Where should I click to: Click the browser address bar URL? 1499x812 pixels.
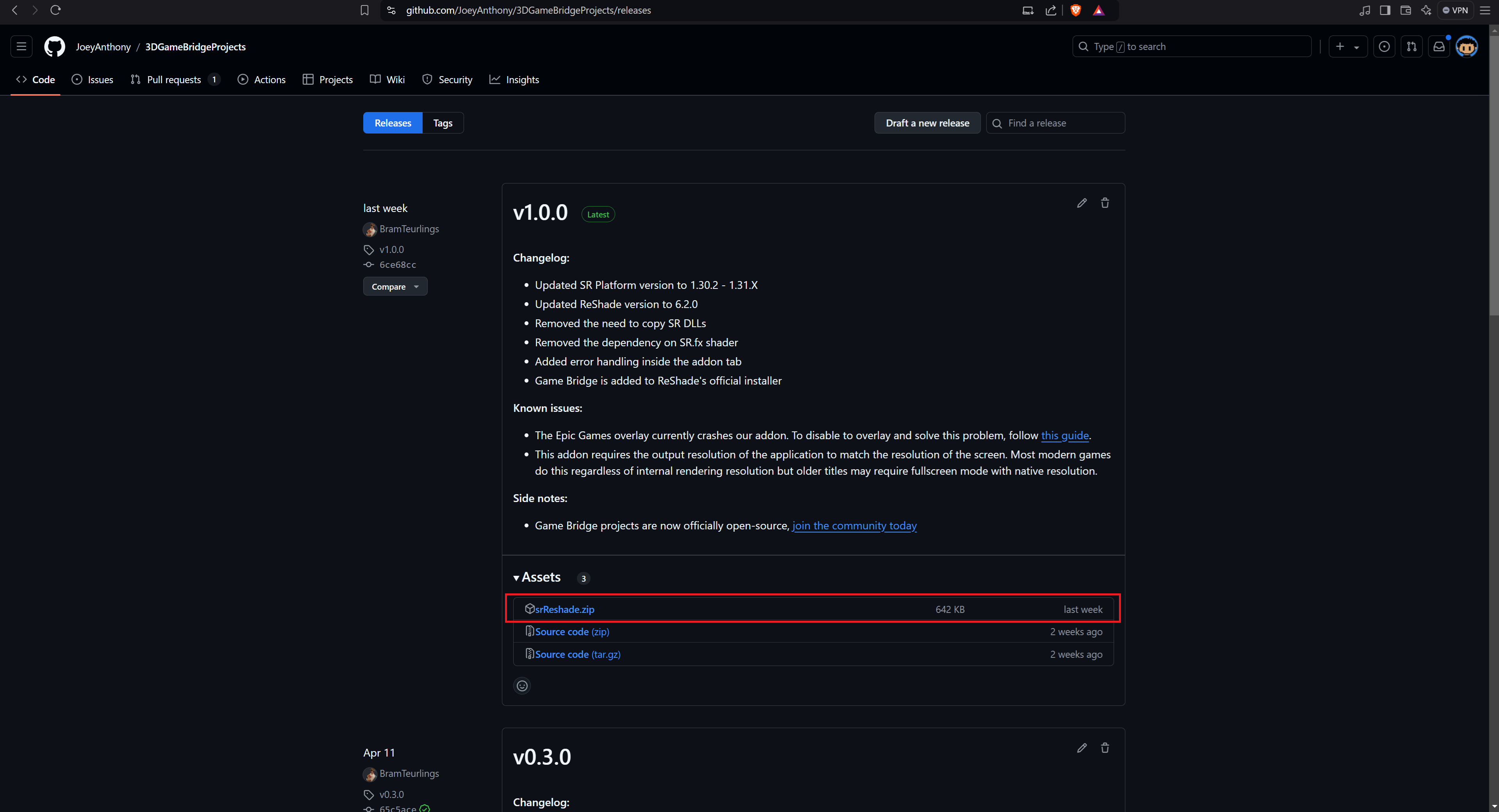(x=528, y=10)
